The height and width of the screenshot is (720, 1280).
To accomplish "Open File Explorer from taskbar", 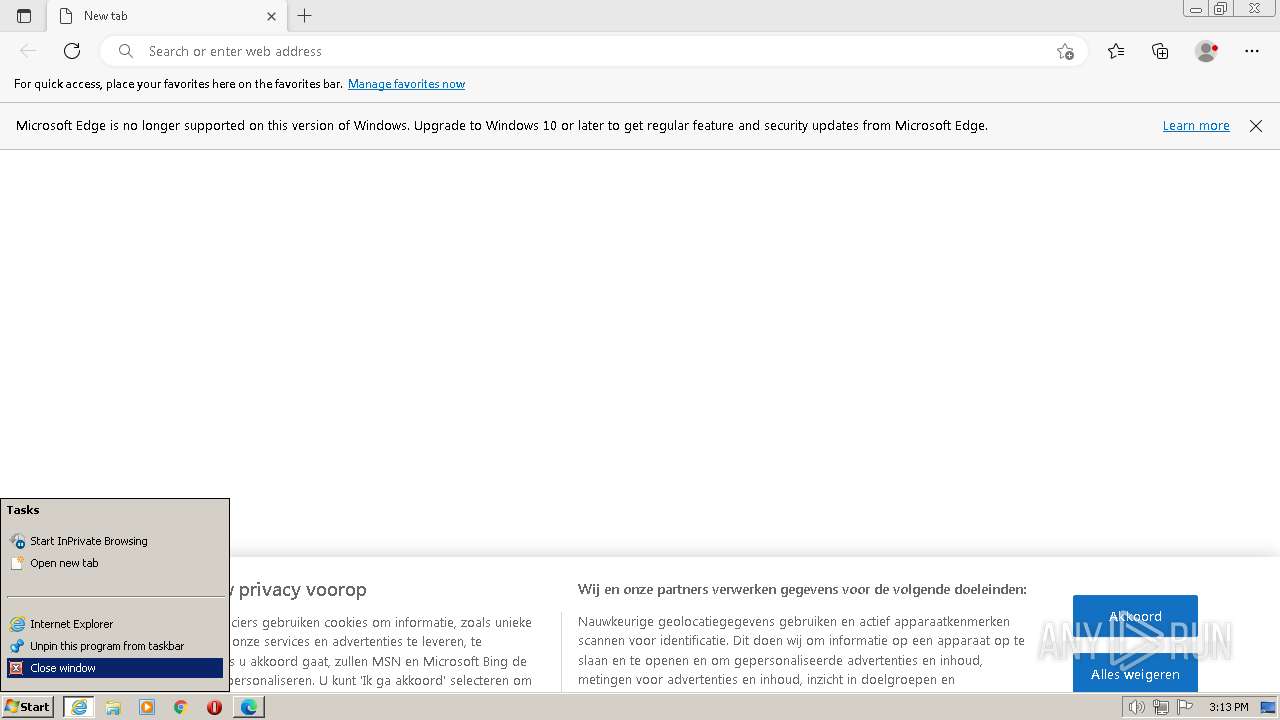I will coord(113,707).
